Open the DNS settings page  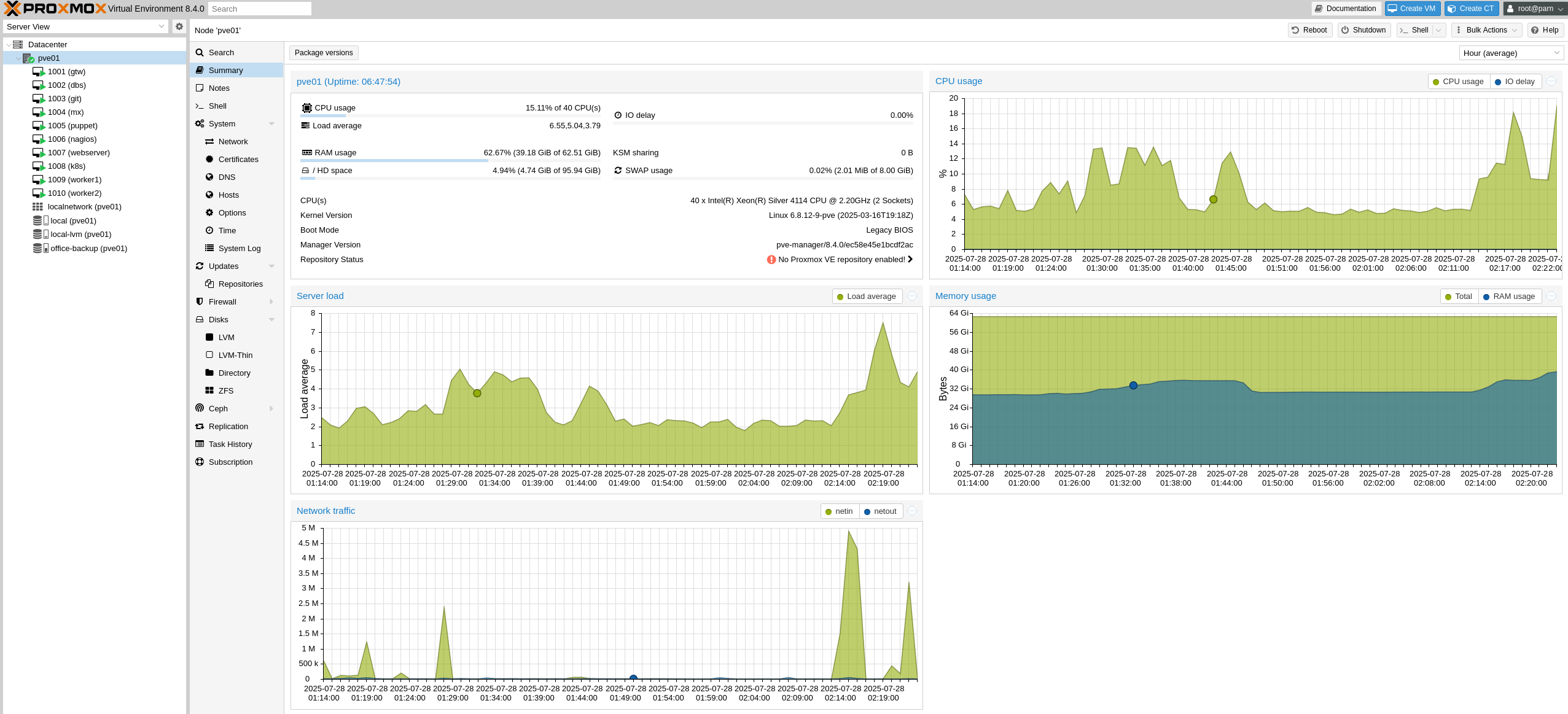[x=236, y=177]
